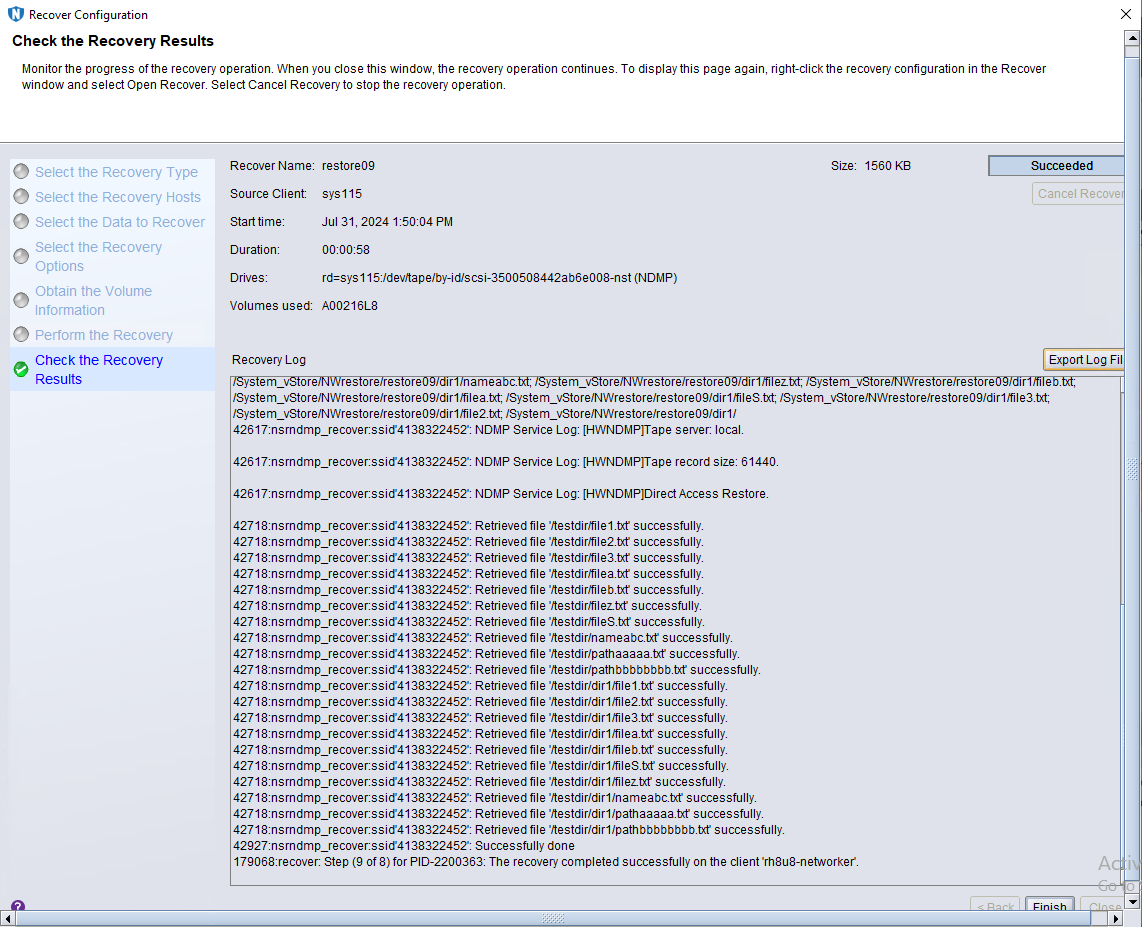Click recover name value restore09

(348, 166)
